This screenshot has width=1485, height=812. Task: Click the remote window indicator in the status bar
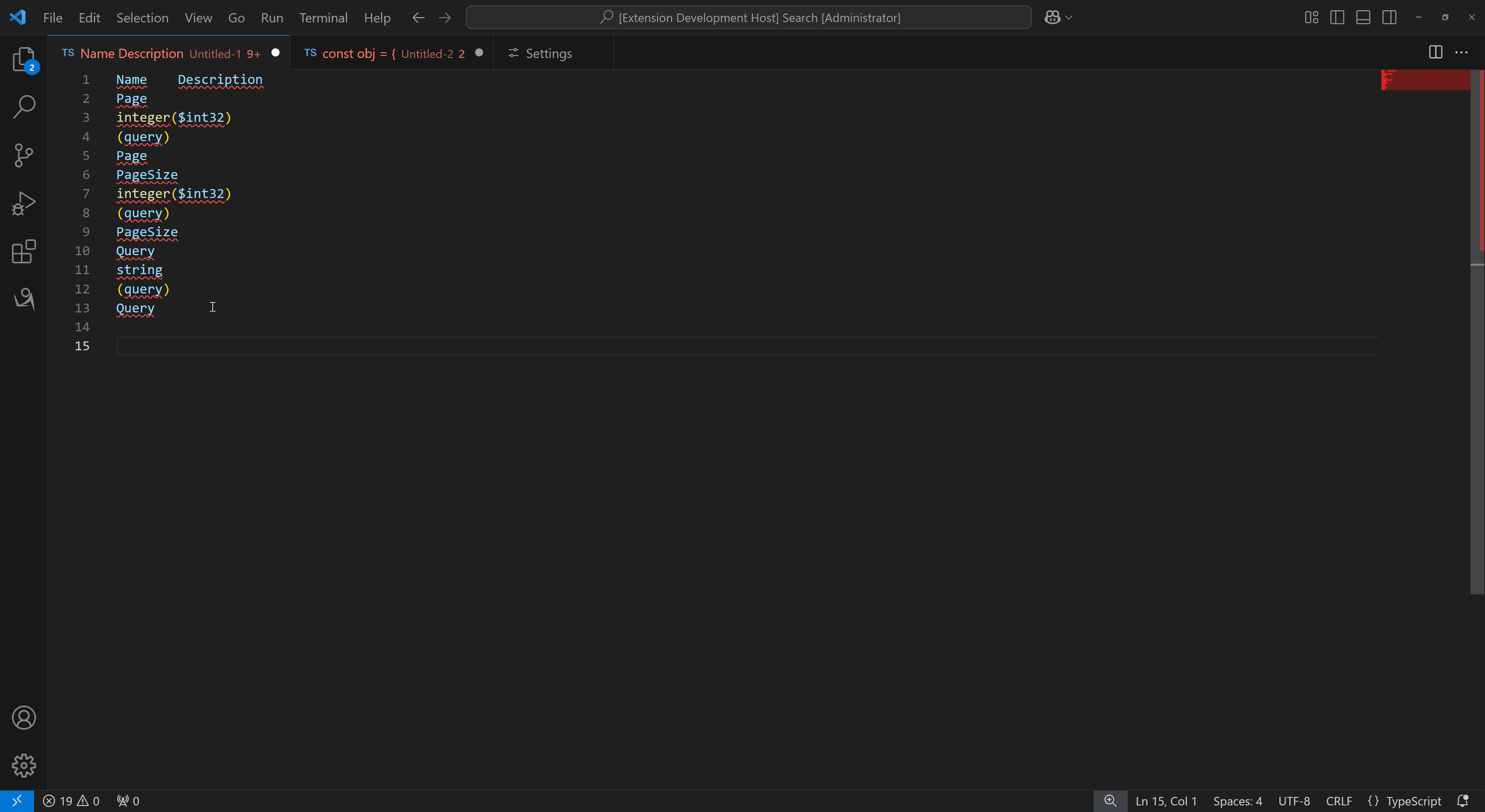coord(17,800)
